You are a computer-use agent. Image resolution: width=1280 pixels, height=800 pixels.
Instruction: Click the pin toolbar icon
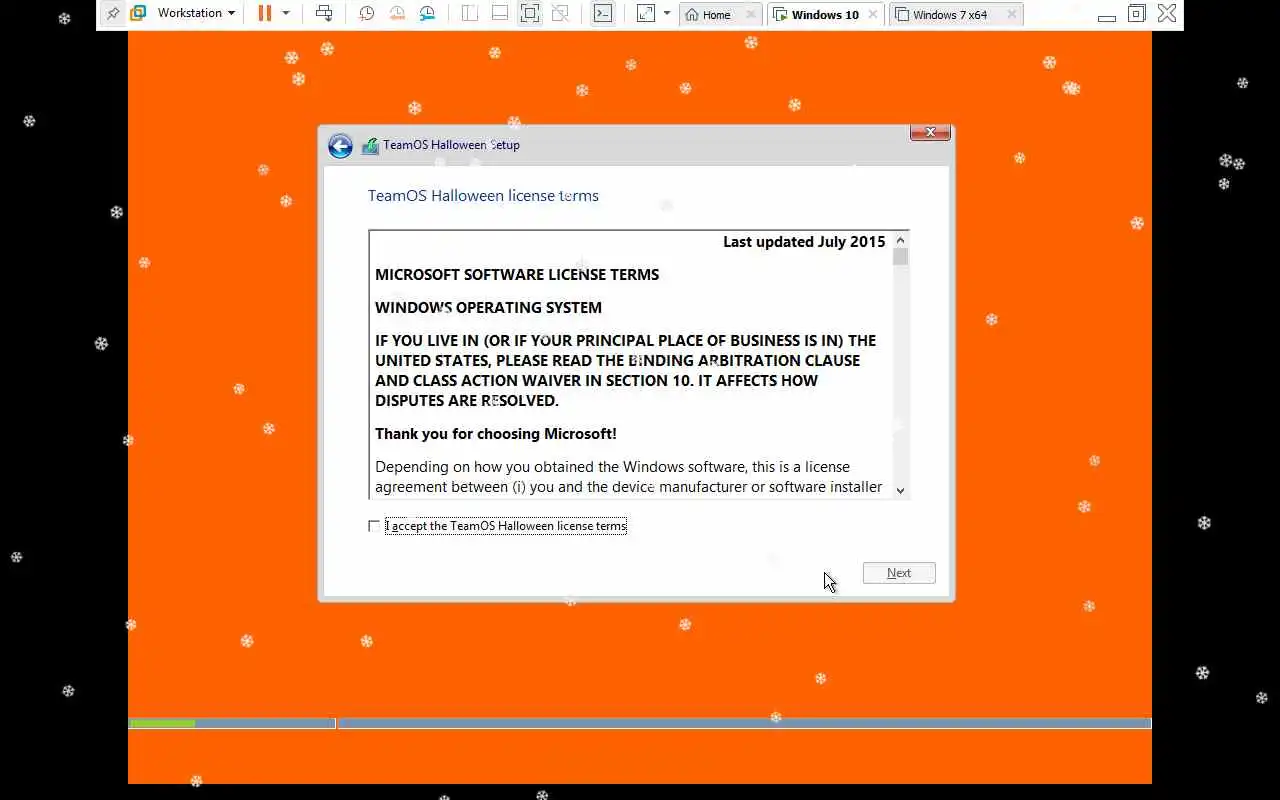[x=113, y=14]
